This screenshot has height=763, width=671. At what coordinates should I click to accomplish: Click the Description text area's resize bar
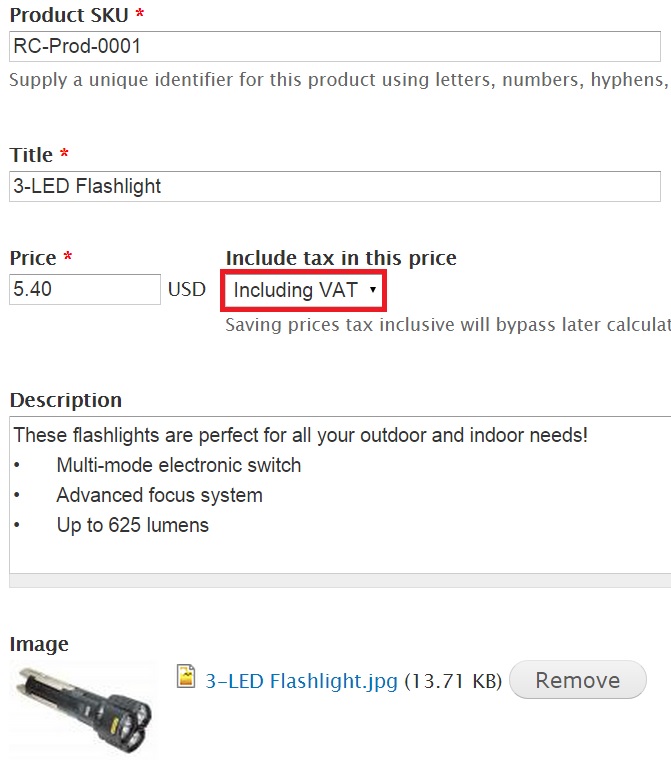340,581
